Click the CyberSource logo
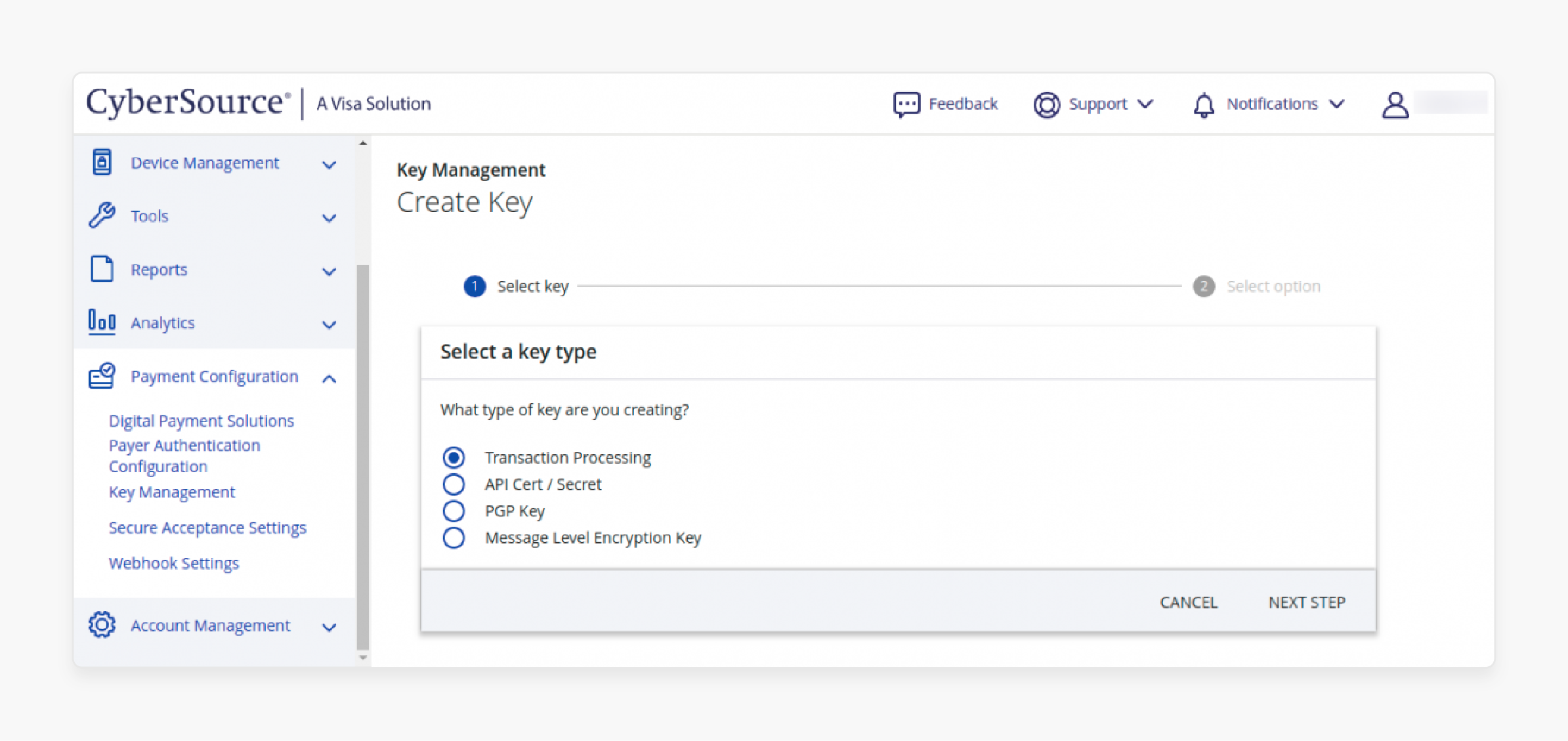 [189, 102]
